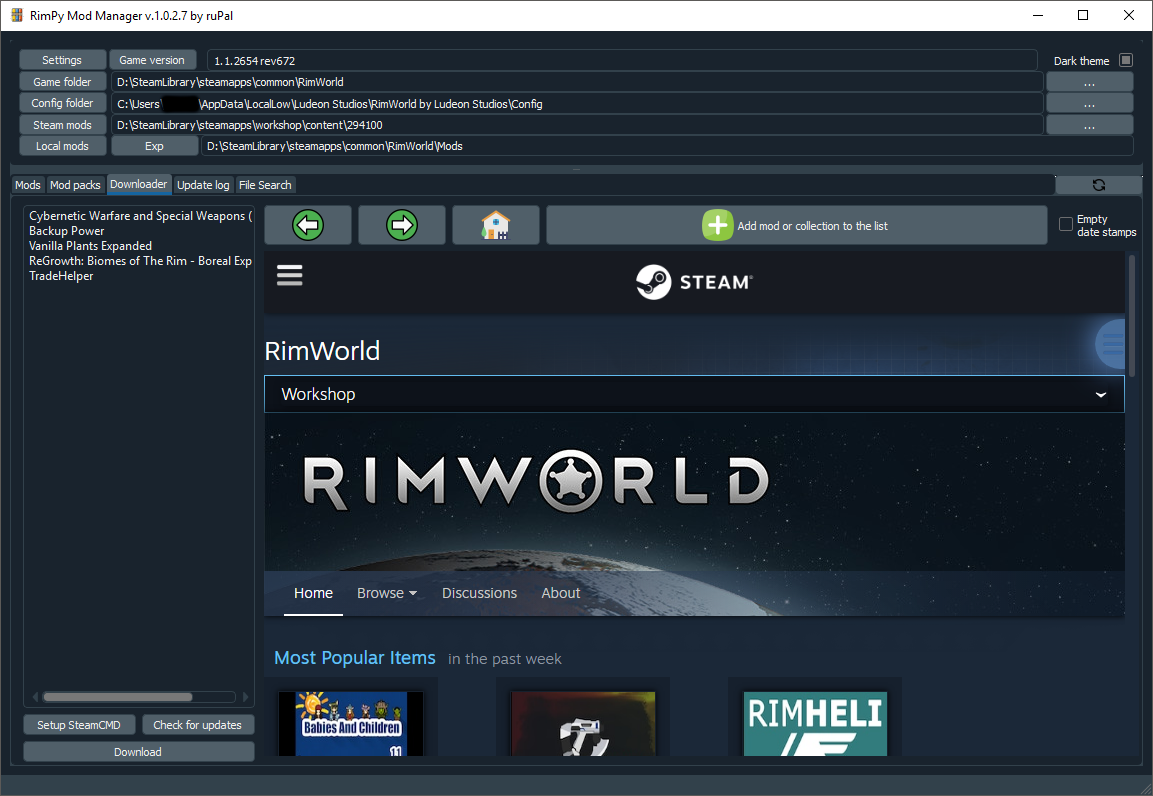Open the File Search tab
This screenshot has height=796, width=1153.
(x=265, y=185)
